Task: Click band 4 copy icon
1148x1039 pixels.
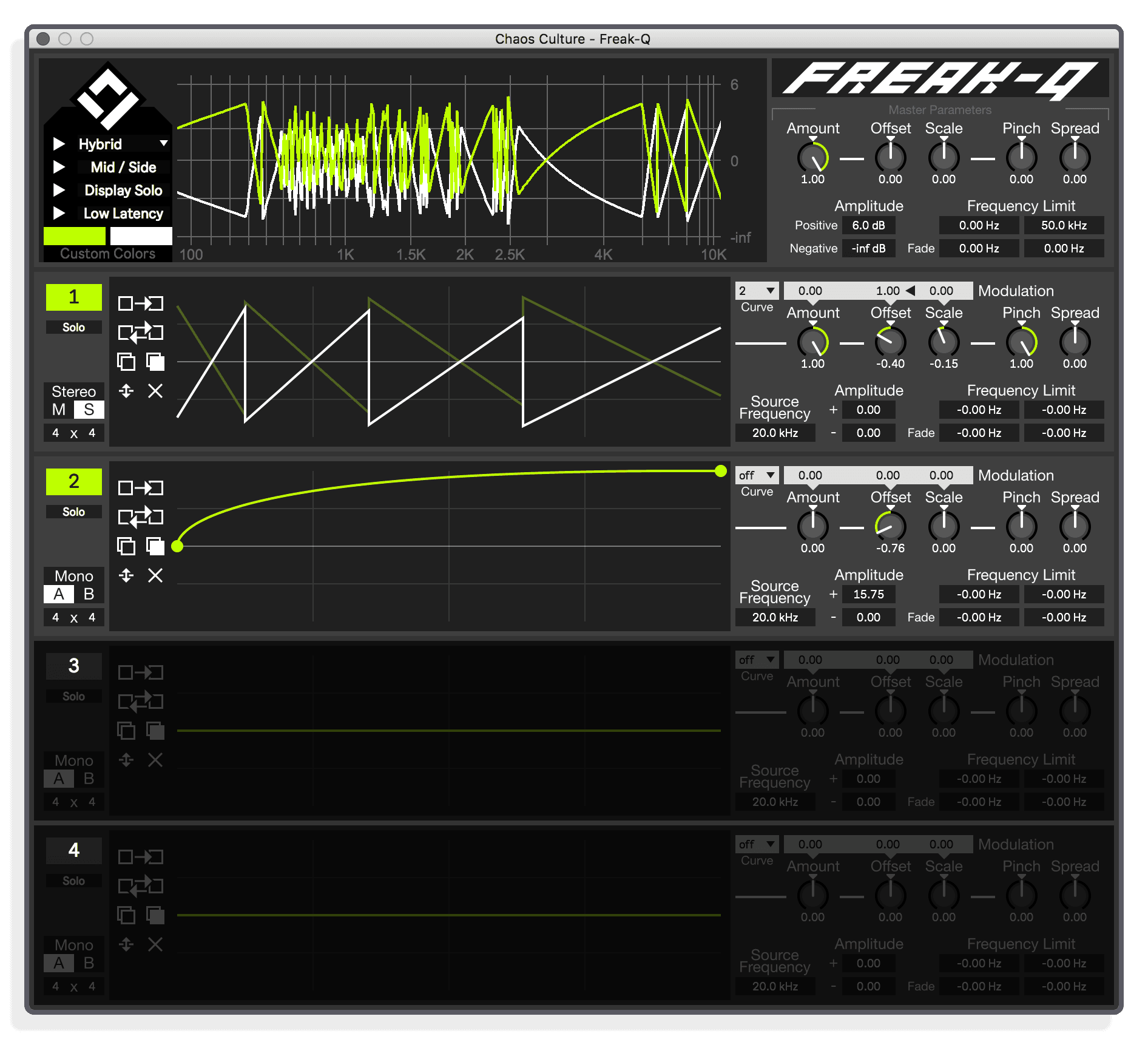Action: pyautogui.click(x=126, y=915)
